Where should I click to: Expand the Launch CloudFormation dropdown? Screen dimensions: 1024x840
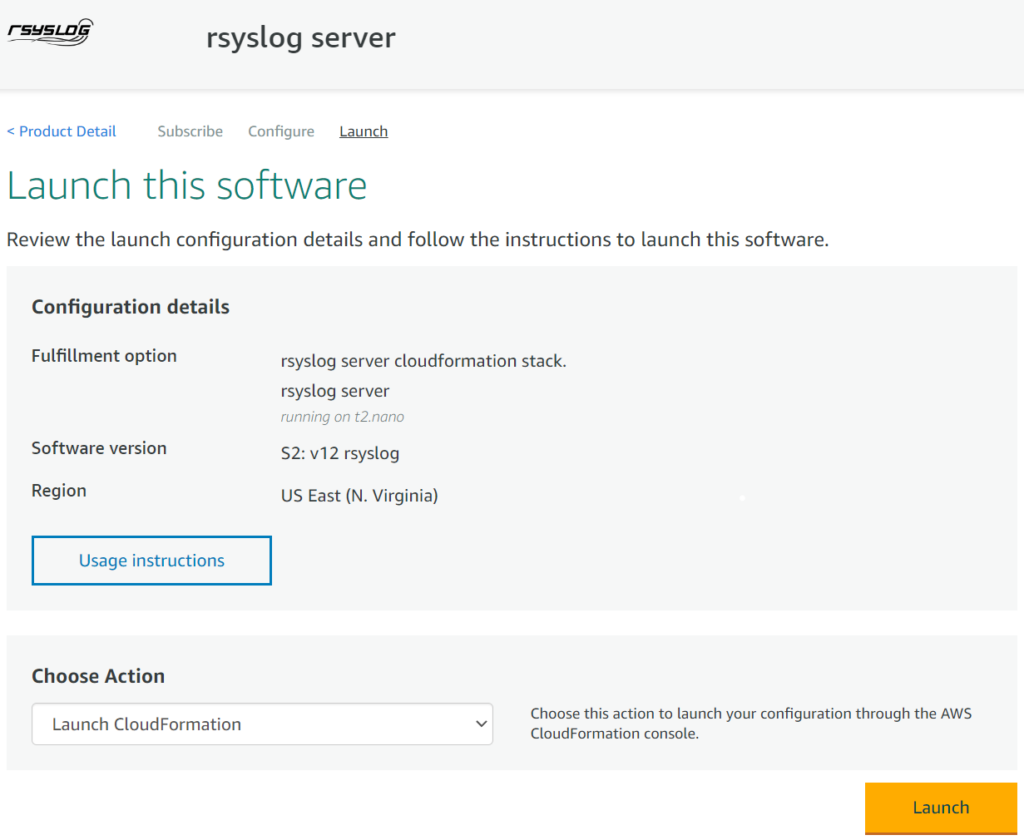[262, 724]
